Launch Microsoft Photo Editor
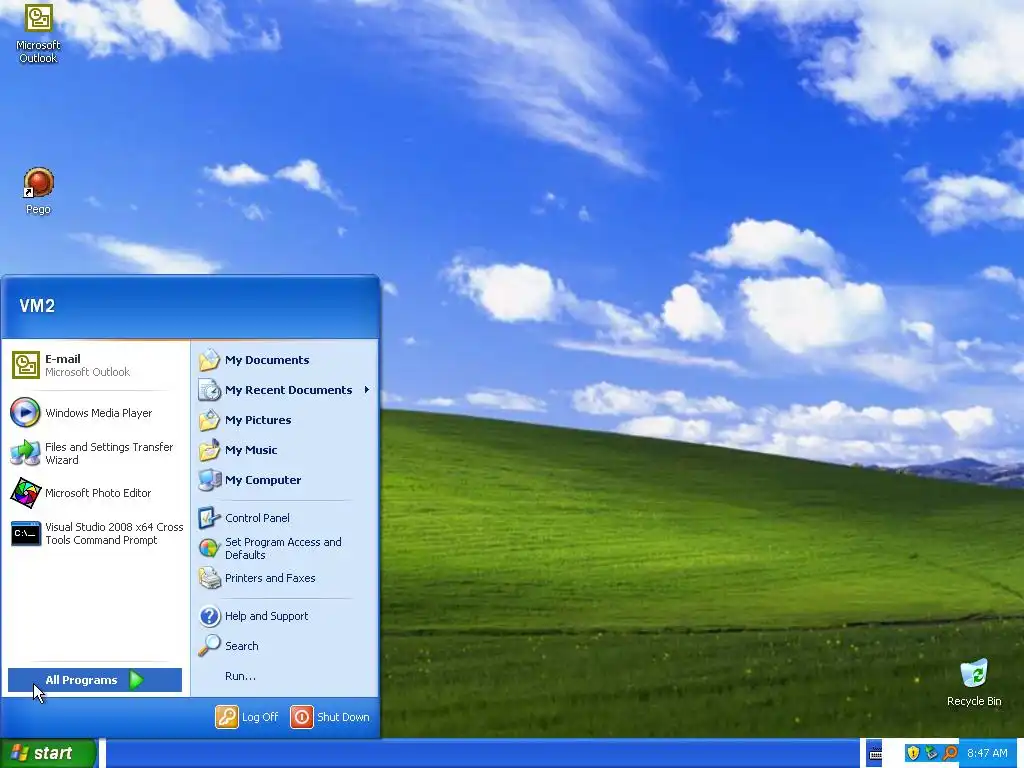Viewport: 1024px width, 768px height. click(95, 493)
